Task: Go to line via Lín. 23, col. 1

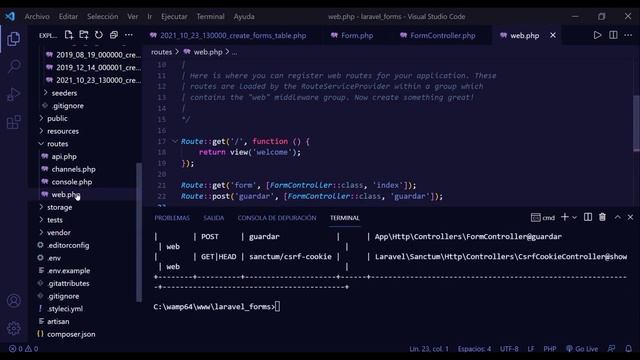Action: pyautogui.click(x=429, y=349)
